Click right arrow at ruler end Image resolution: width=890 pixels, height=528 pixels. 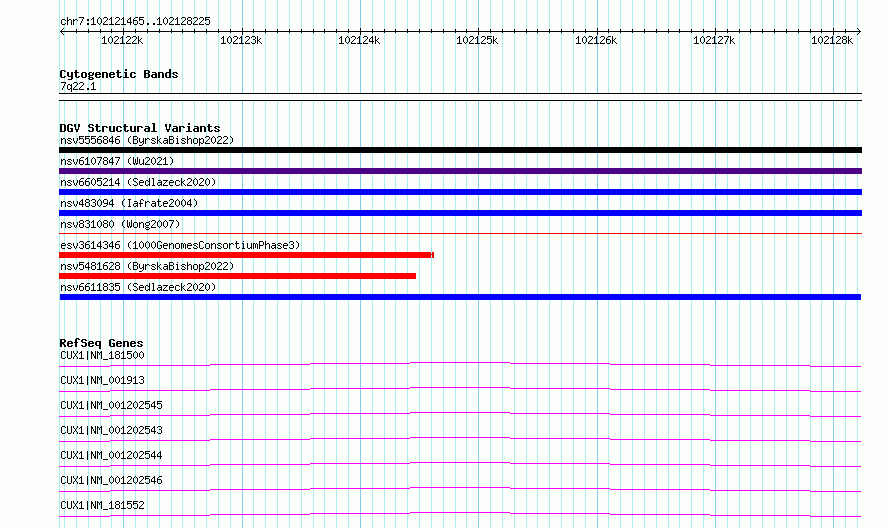point(859,31)
